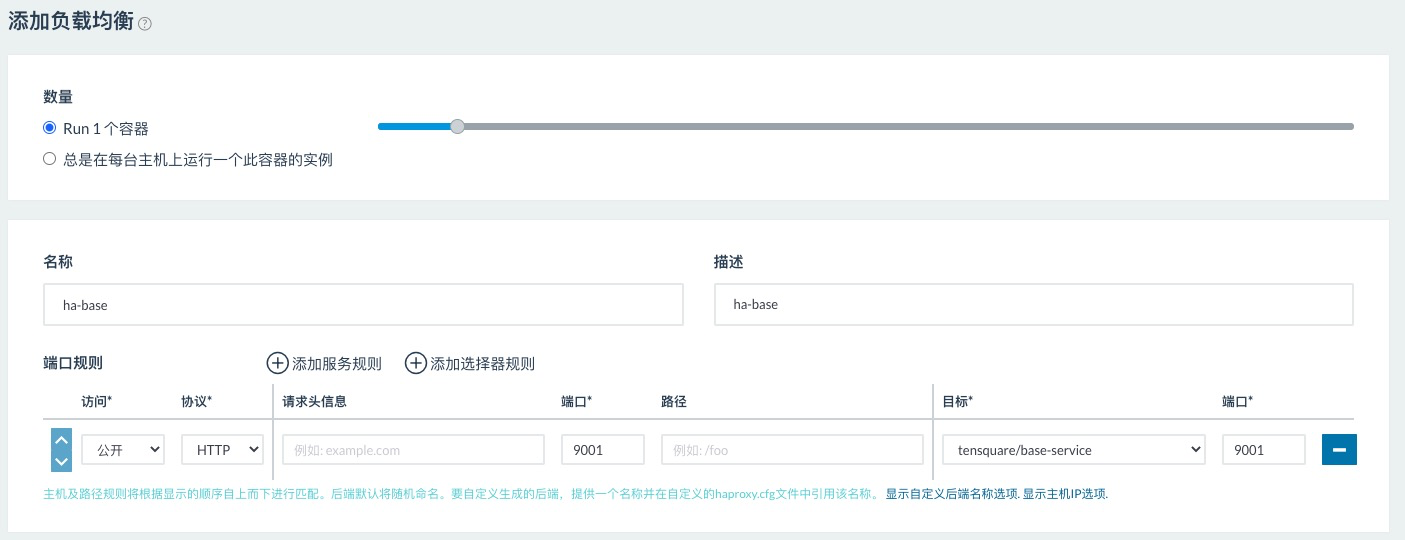Screen dimensions: 1405x540
Task: Open the 目标 dropdown tensquare/base-service
Action: 1074,450
